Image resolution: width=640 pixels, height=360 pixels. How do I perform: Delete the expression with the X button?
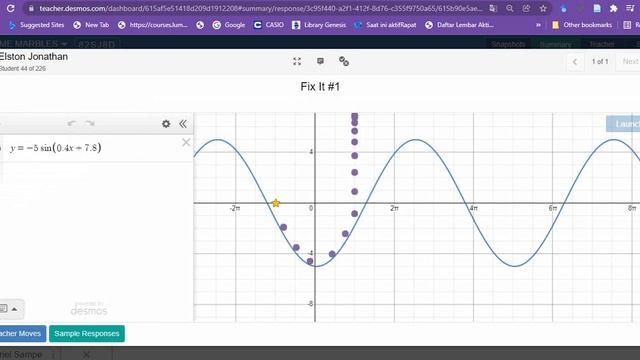click(x=186, y=142)
